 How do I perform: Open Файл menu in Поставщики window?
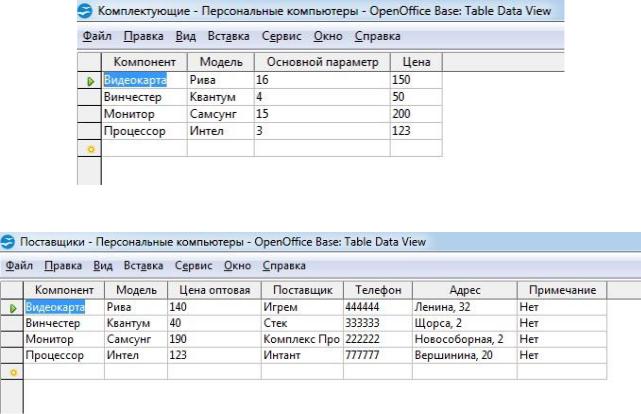click(x=19, y=265)
